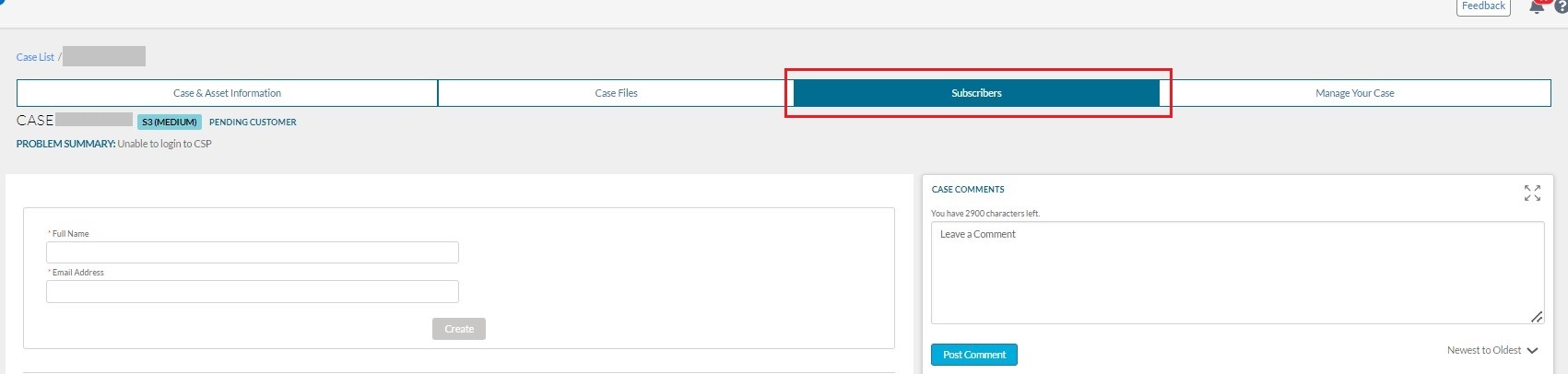The width and height of the screenshot is (1568, 374).
Task: Click into the Leave a Comment box
Action: click(x=1237, y=273)
